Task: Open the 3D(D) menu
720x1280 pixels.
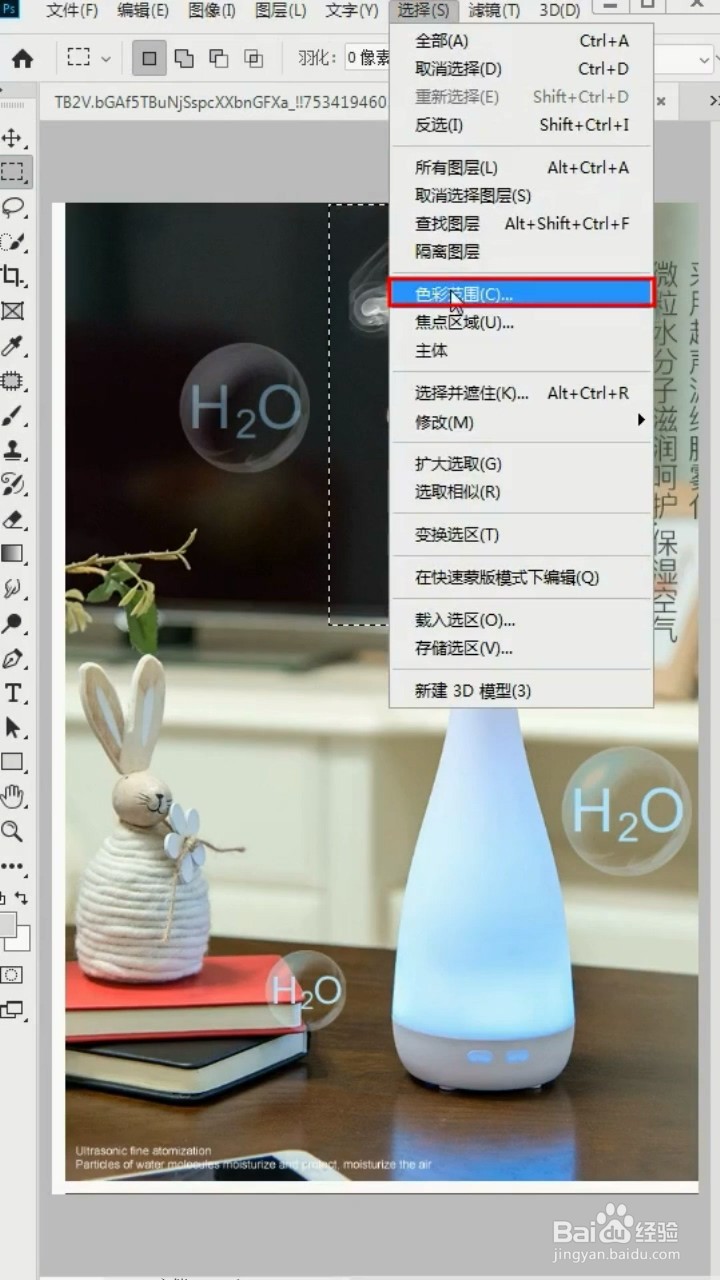Action: pyautogui.click(x=559, y=11)
